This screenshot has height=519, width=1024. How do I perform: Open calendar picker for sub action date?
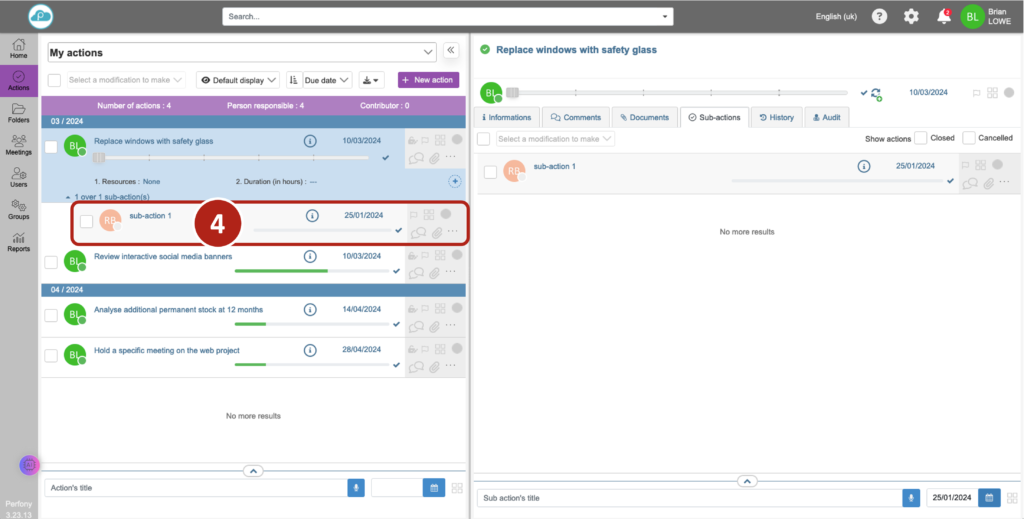(x=989, y=497)
